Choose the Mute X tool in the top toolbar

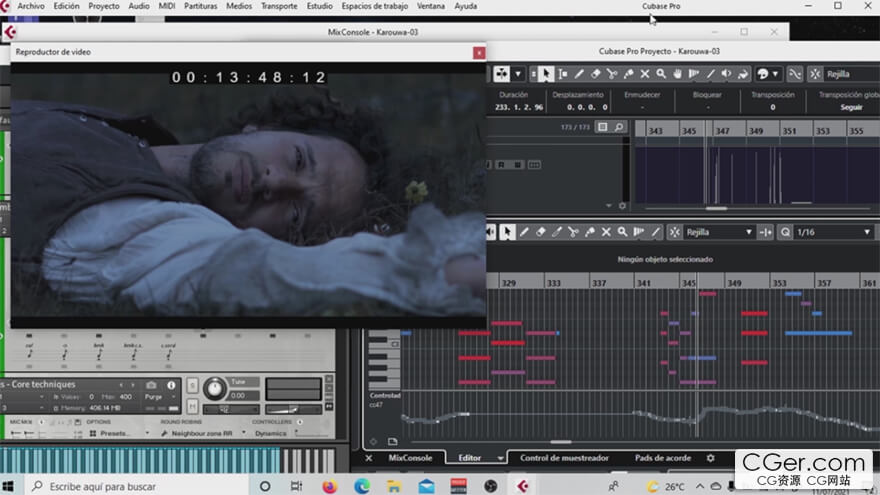(645, 74)
